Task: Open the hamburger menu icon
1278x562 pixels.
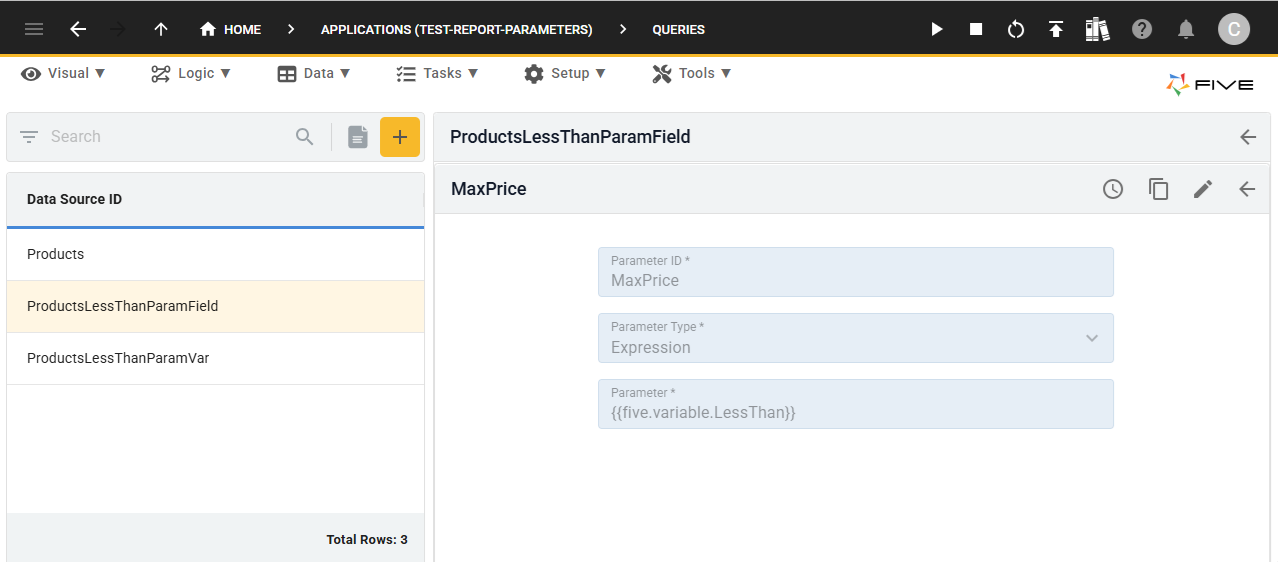Action: click(x=34, y=29)
